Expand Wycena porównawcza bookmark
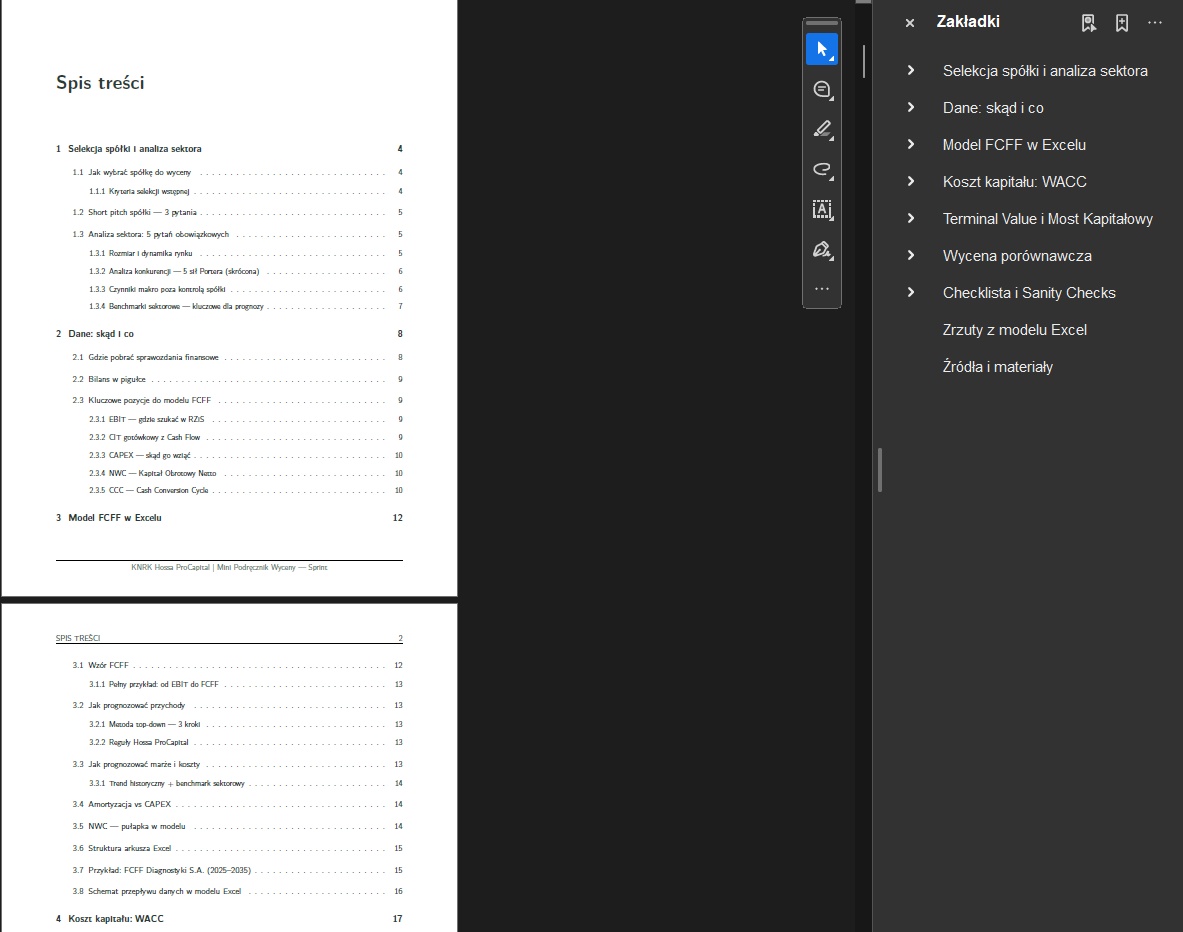The width and height of the screenshot is (1183, 932). (911, 255)
